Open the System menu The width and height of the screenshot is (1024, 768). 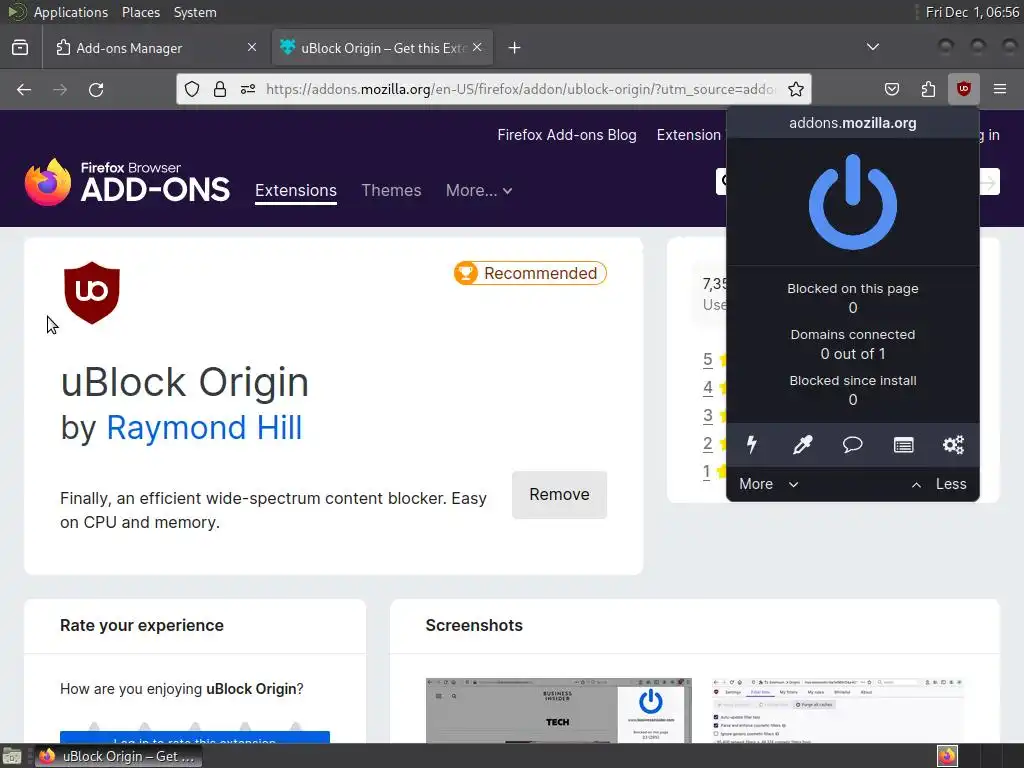(x=195, y=12)
